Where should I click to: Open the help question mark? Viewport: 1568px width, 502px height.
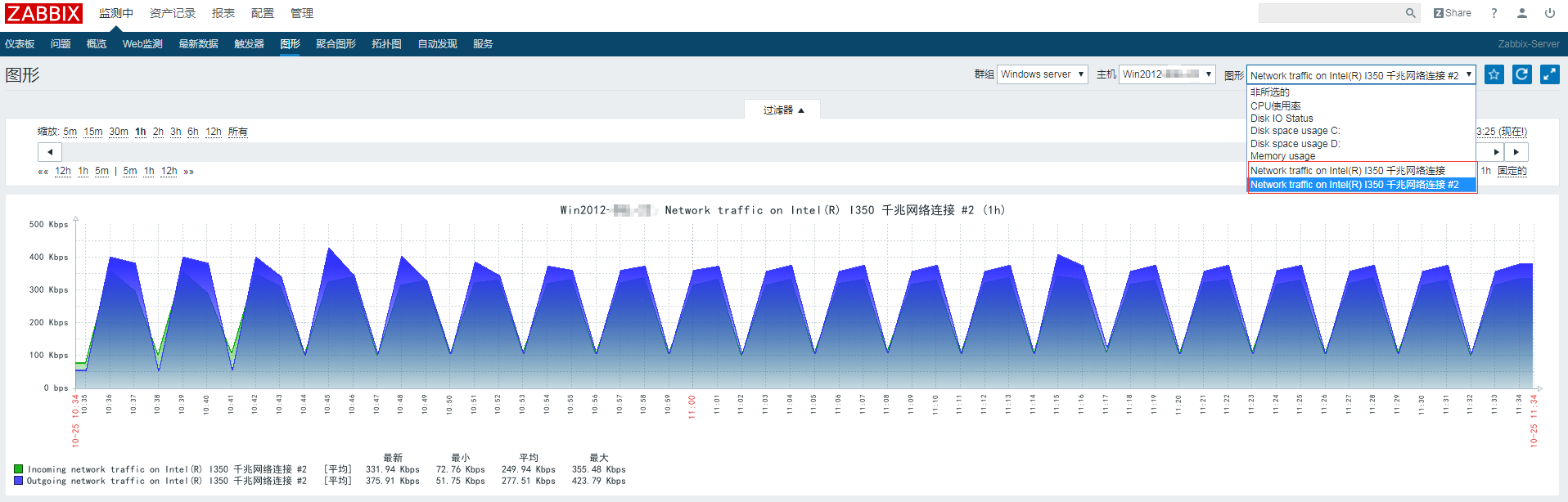pyautogui.click(x=1494, y=13)
